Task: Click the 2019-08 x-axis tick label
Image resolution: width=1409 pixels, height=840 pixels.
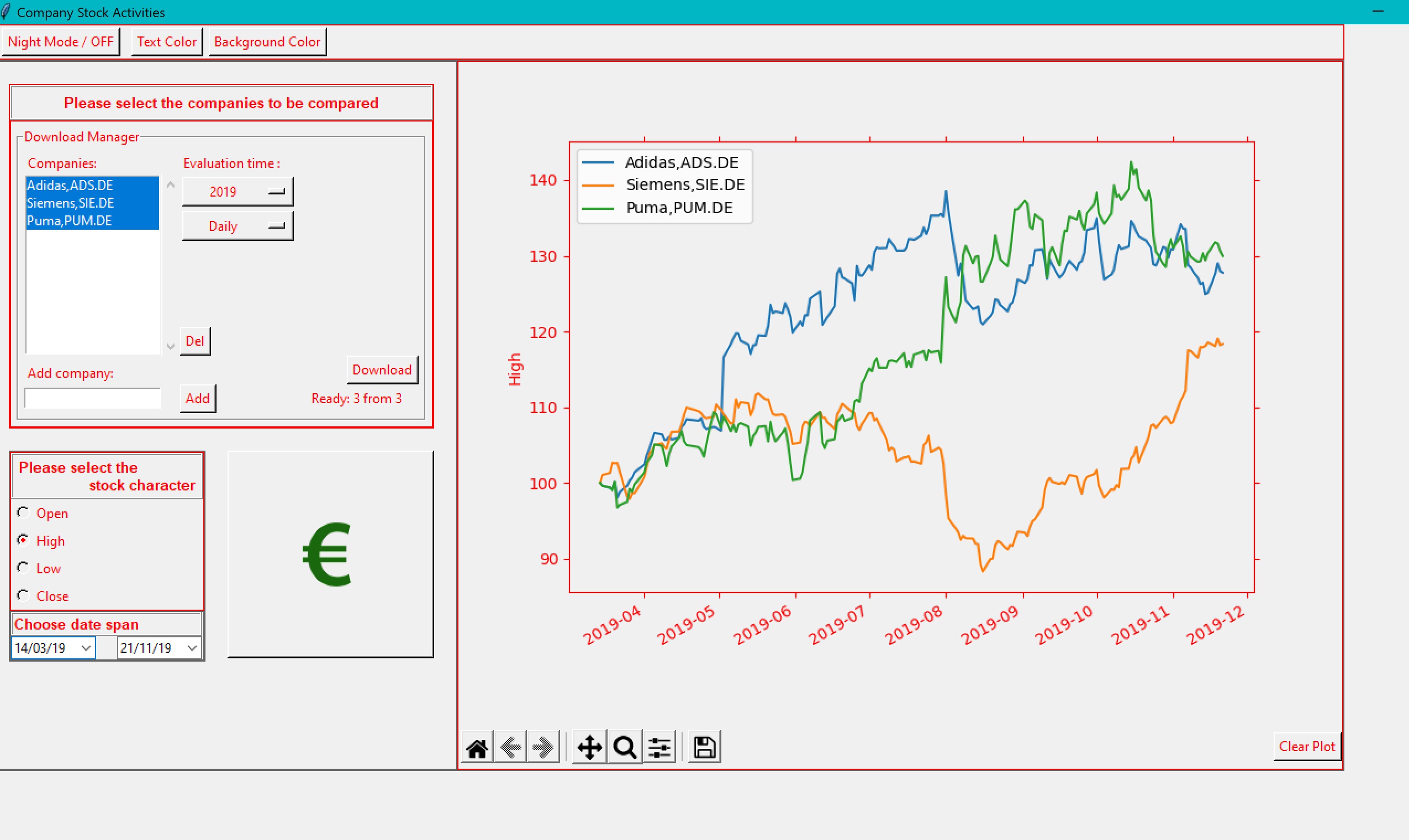Action: (914, 625)
